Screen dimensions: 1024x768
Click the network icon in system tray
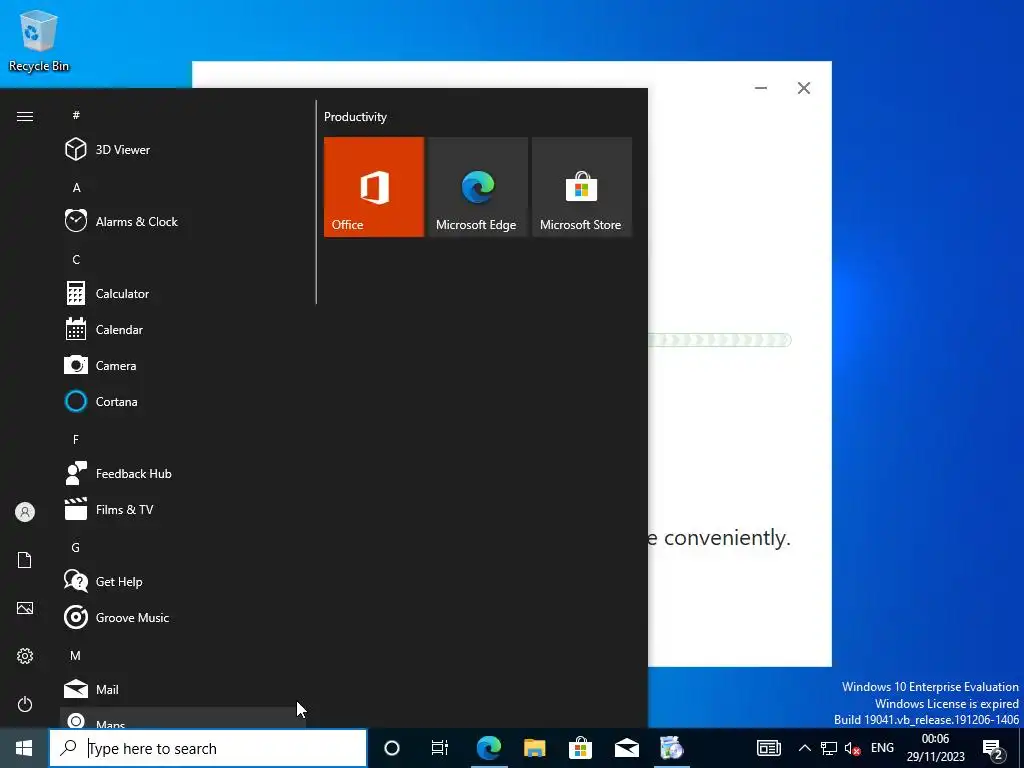(x=829, y=748)
